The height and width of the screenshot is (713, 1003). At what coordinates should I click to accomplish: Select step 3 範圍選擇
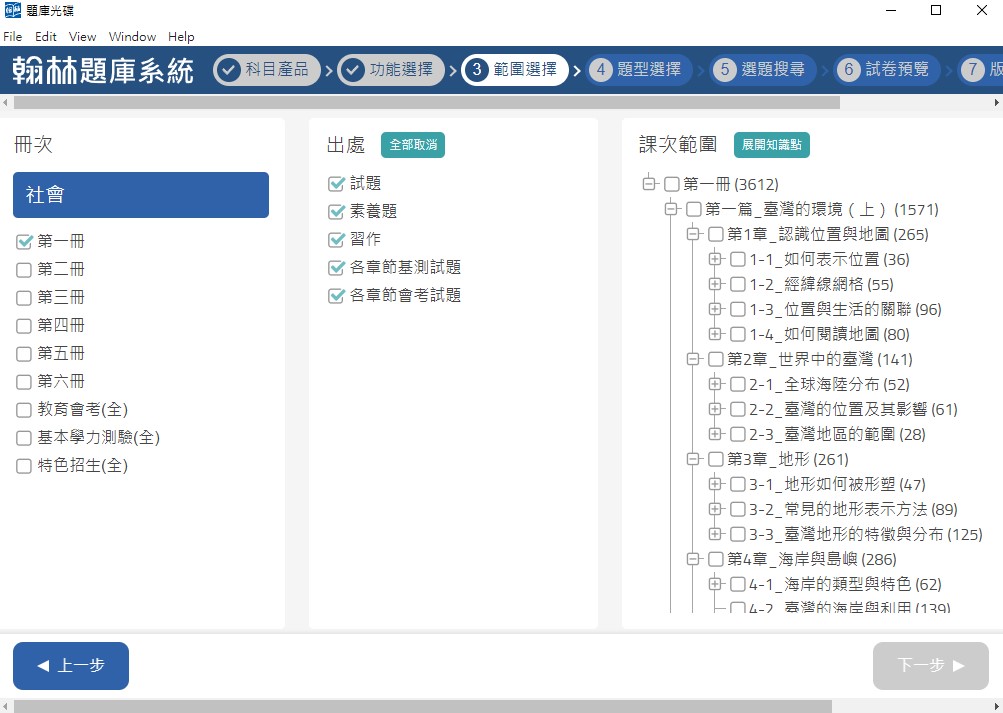[515, 70]
